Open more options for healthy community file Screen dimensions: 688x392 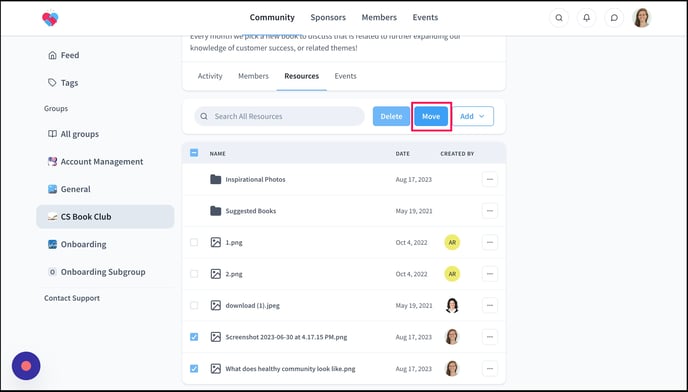point(490,368)
